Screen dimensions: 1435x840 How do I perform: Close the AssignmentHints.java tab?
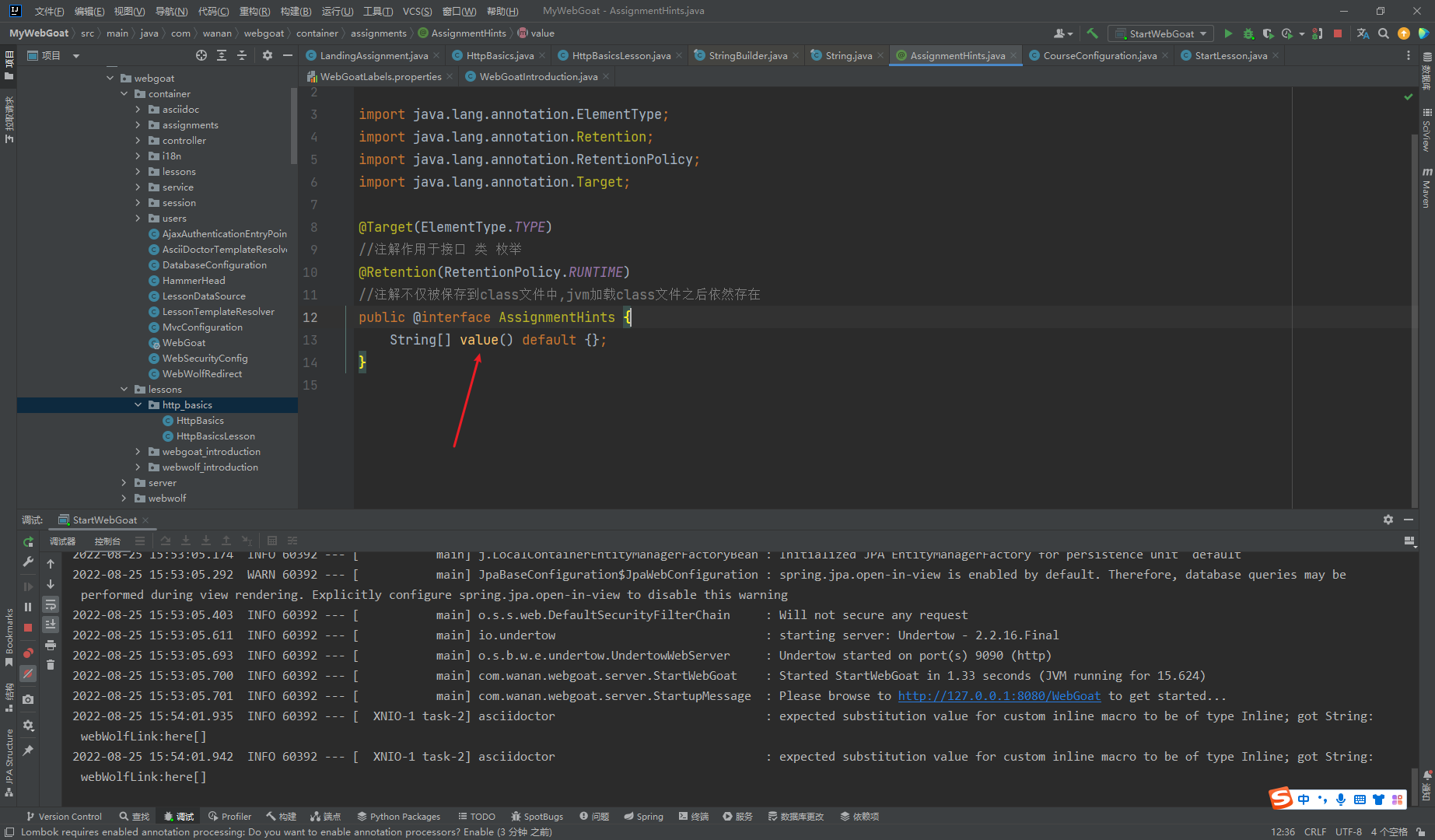tap(1013, 55)
